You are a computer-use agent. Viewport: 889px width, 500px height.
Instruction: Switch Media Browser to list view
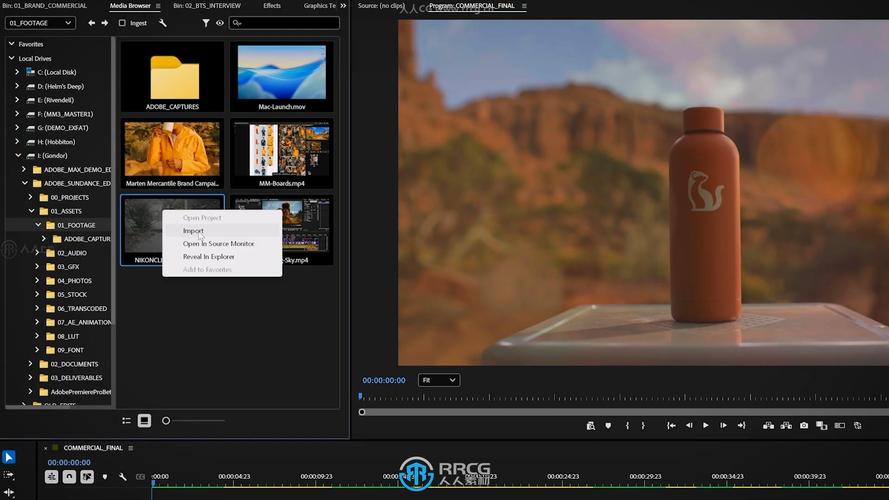tap(127, 421)
